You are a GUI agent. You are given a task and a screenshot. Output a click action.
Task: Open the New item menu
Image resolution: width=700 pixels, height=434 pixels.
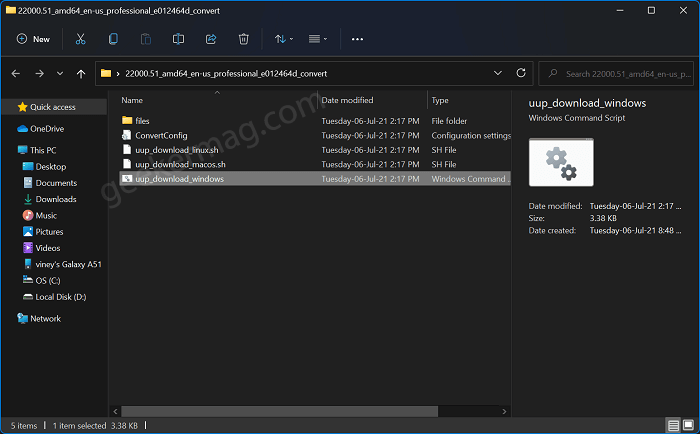click(33, 39)
